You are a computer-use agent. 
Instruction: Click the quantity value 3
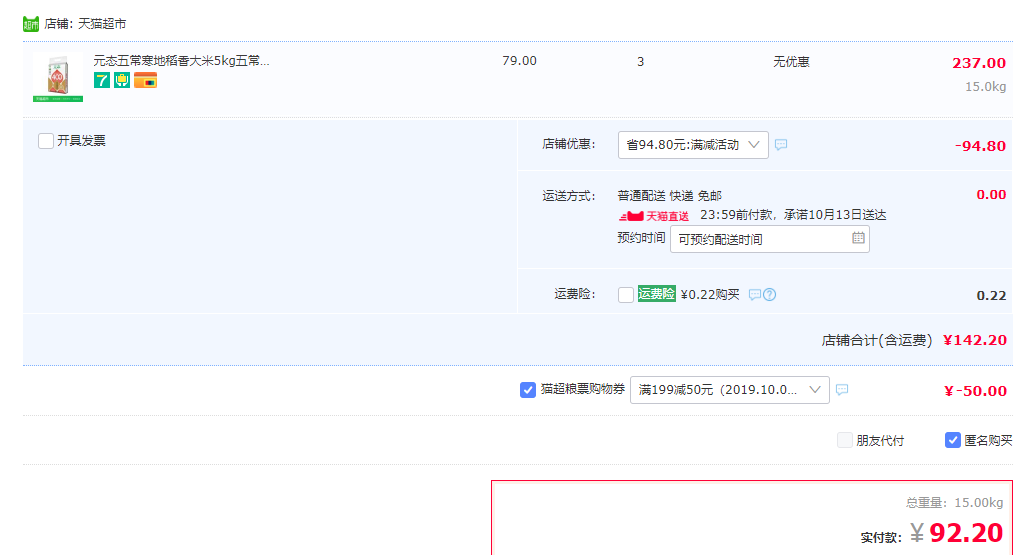click(x=641, y=62)
